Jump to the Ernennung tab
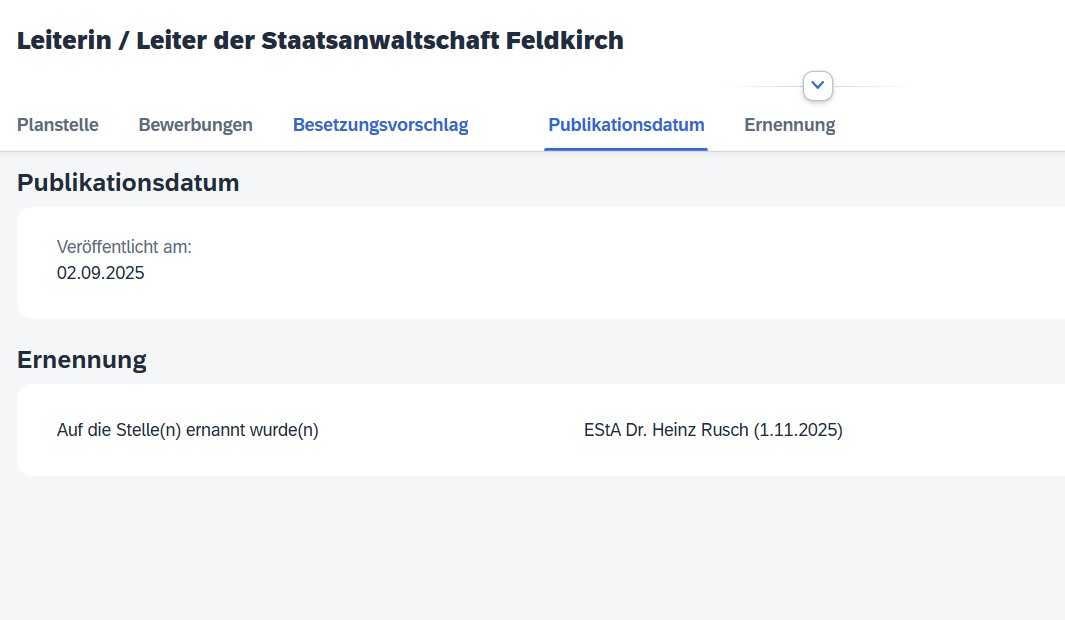 click(789, 125)
